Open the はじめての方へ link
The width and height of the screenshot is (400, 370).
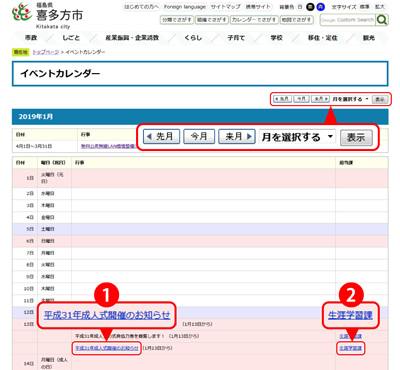[141, 7]
